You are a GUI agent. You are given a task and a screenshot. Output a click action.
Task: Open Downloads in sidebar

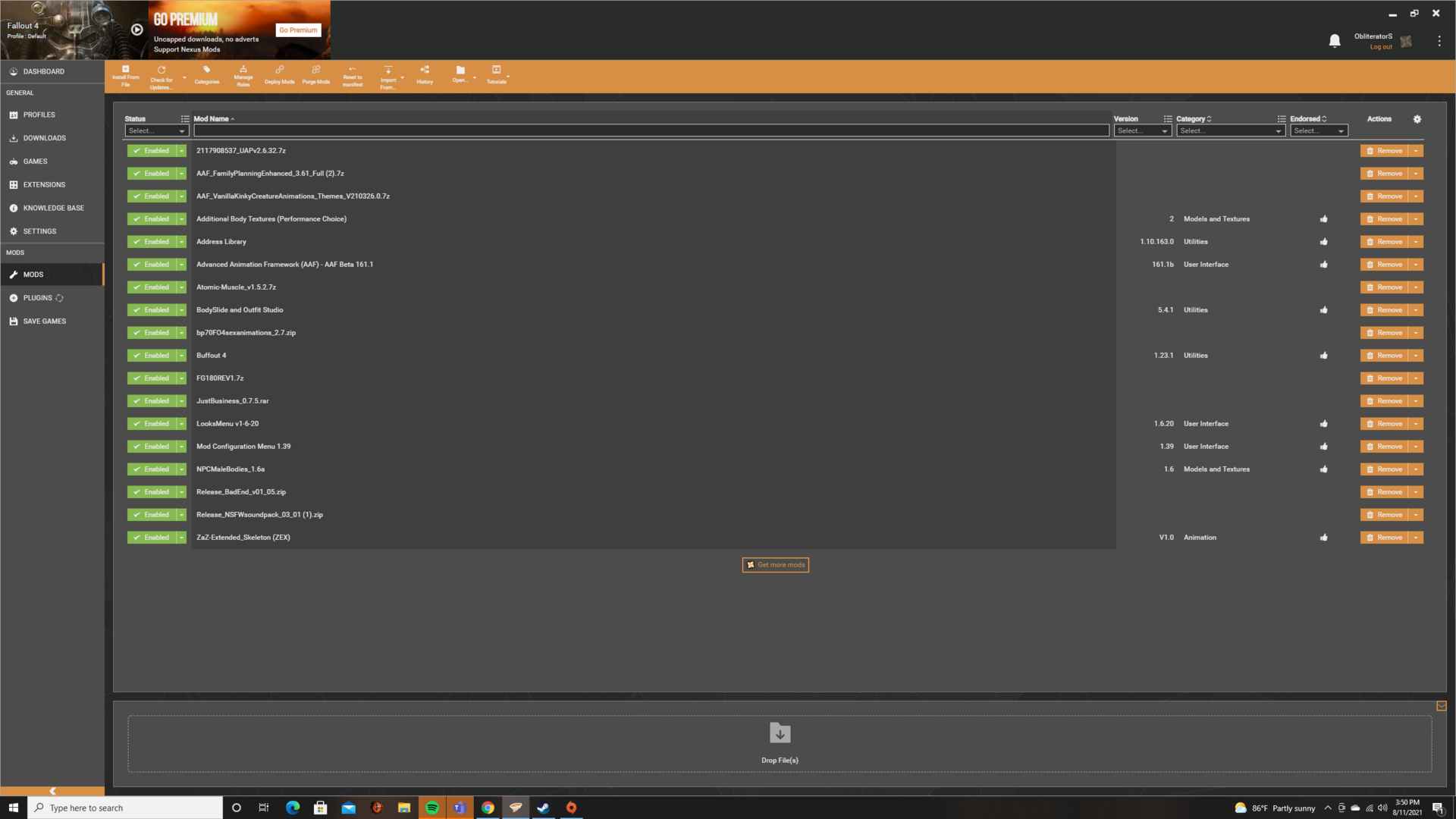52,138
